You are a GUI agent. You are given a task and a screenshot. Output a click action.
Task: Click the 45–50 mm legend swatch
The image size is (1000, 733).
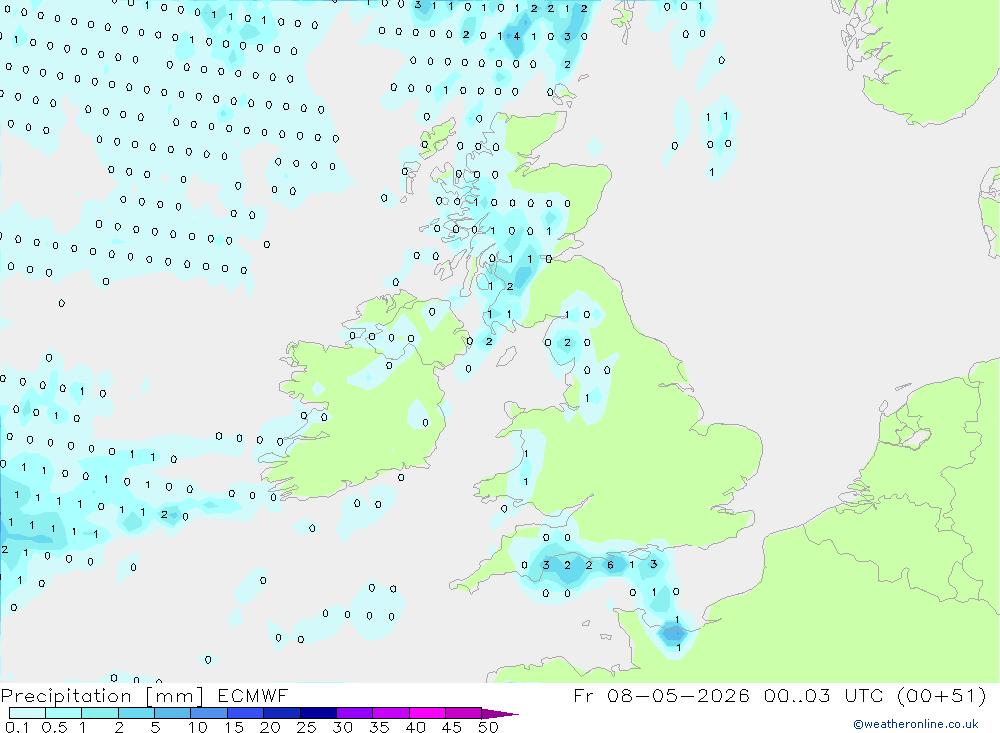tap(464, 713)
